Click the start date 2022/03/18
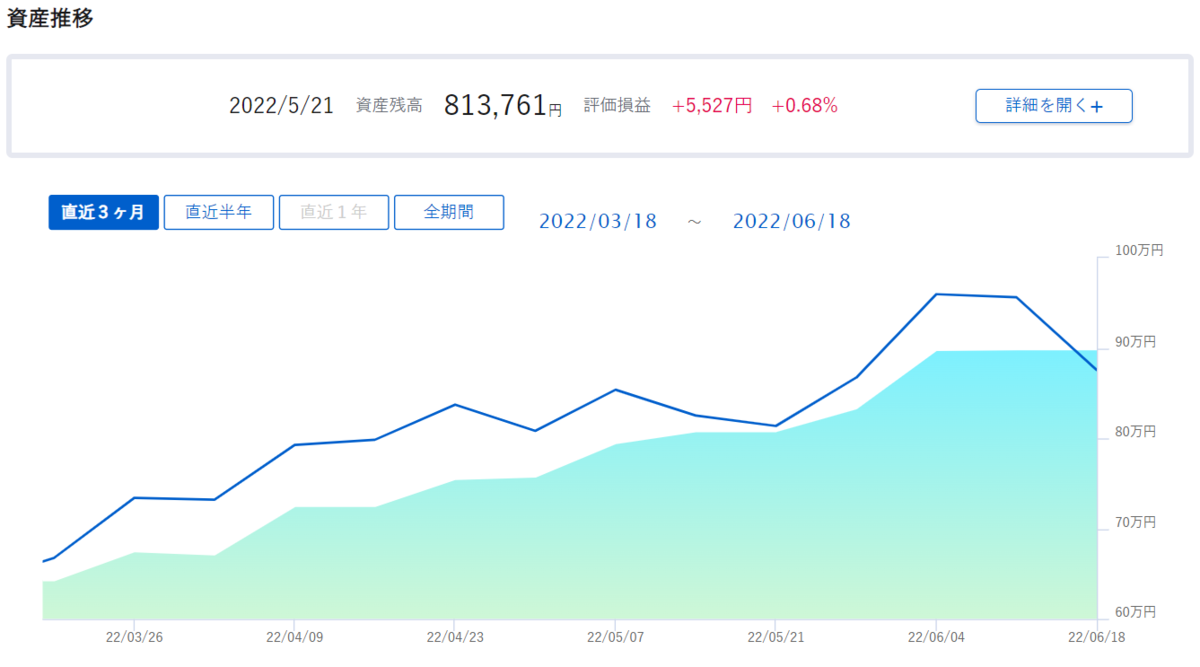This screenshot has width=1200, height=667. point(598,221)
